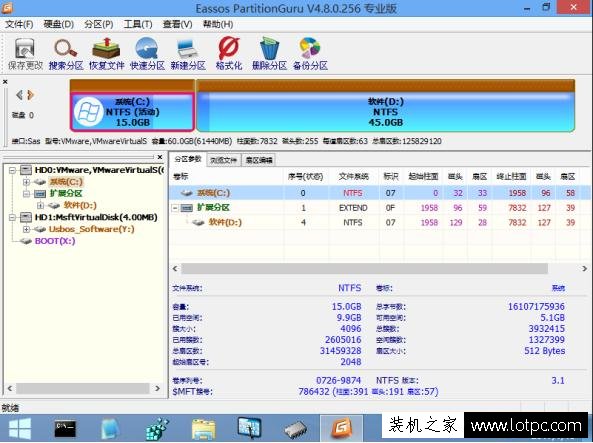Collapse the 扩展分区 tree node
The width and height of the screenshot is (593, 443).
[26, 194]
